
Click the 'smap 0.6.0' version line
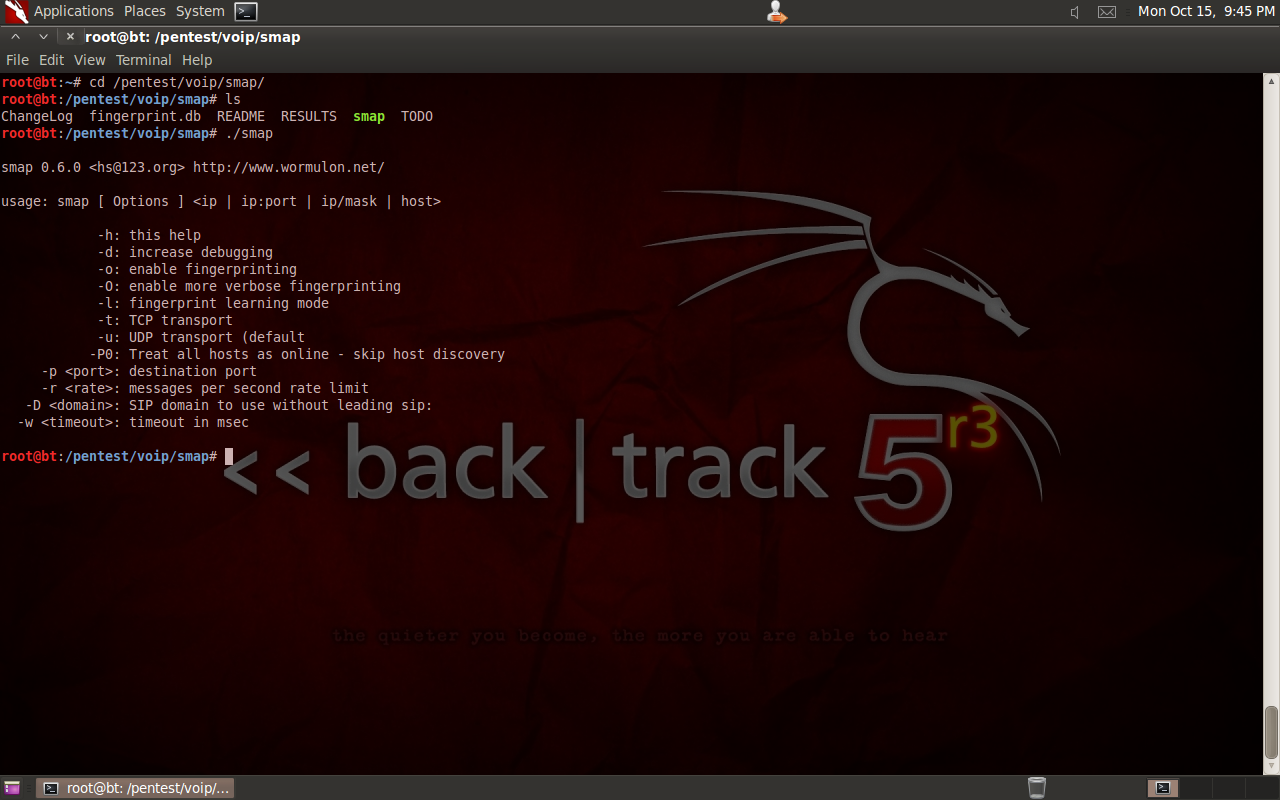click(193, 167)
